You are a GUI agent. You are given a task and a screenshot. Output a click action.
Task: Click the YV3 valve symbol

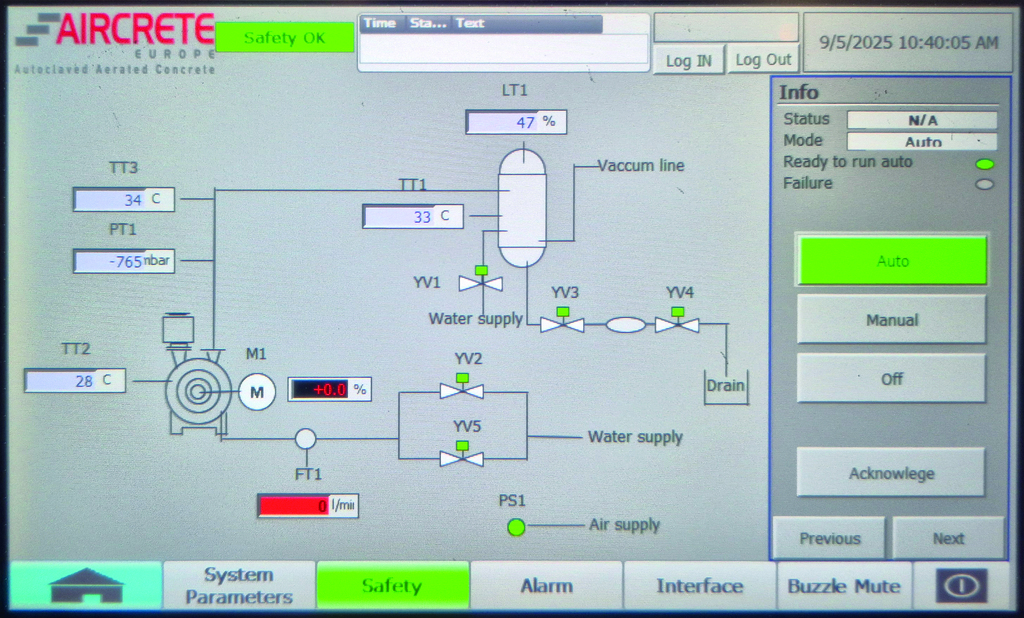[562, 324]
